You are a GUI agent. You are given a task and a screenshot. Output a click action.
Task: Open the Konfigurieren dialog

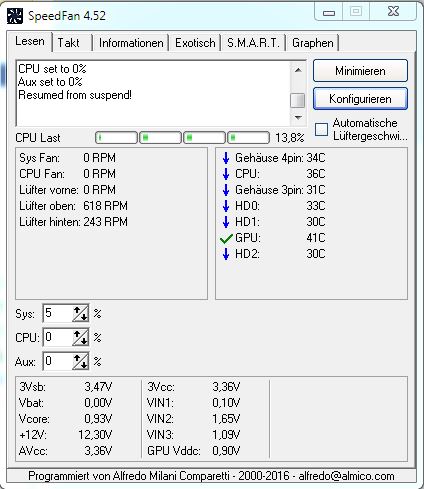click(x=360, y=99)
